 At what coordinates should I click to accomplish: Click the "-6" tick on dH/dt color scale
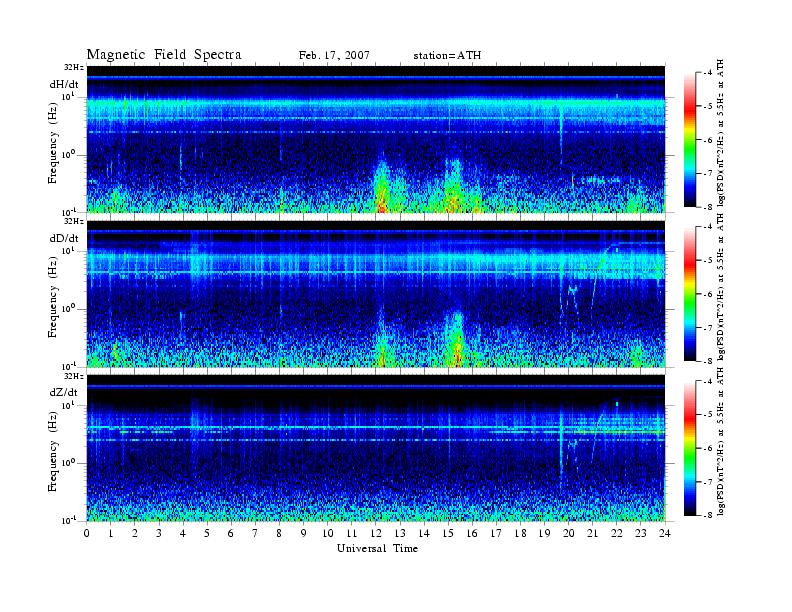[708, 140]
